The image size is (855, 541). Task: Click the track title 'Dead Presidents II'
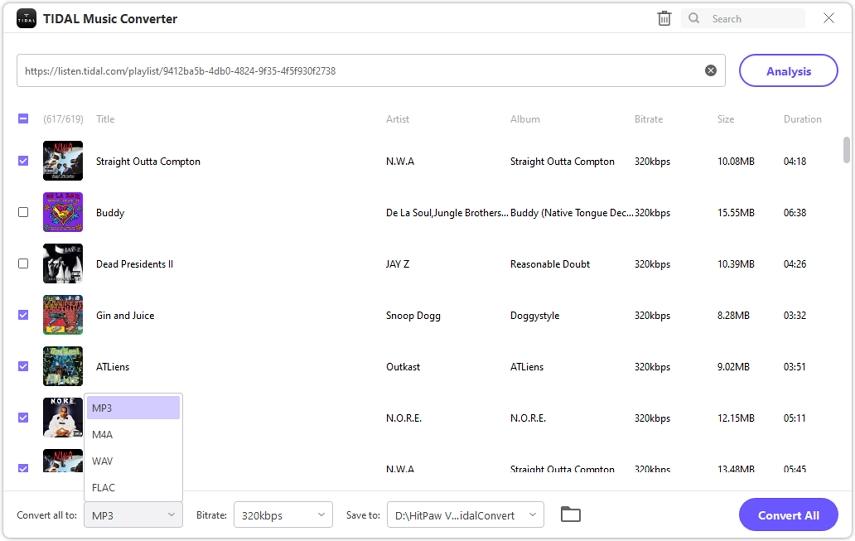pos(135,264)
